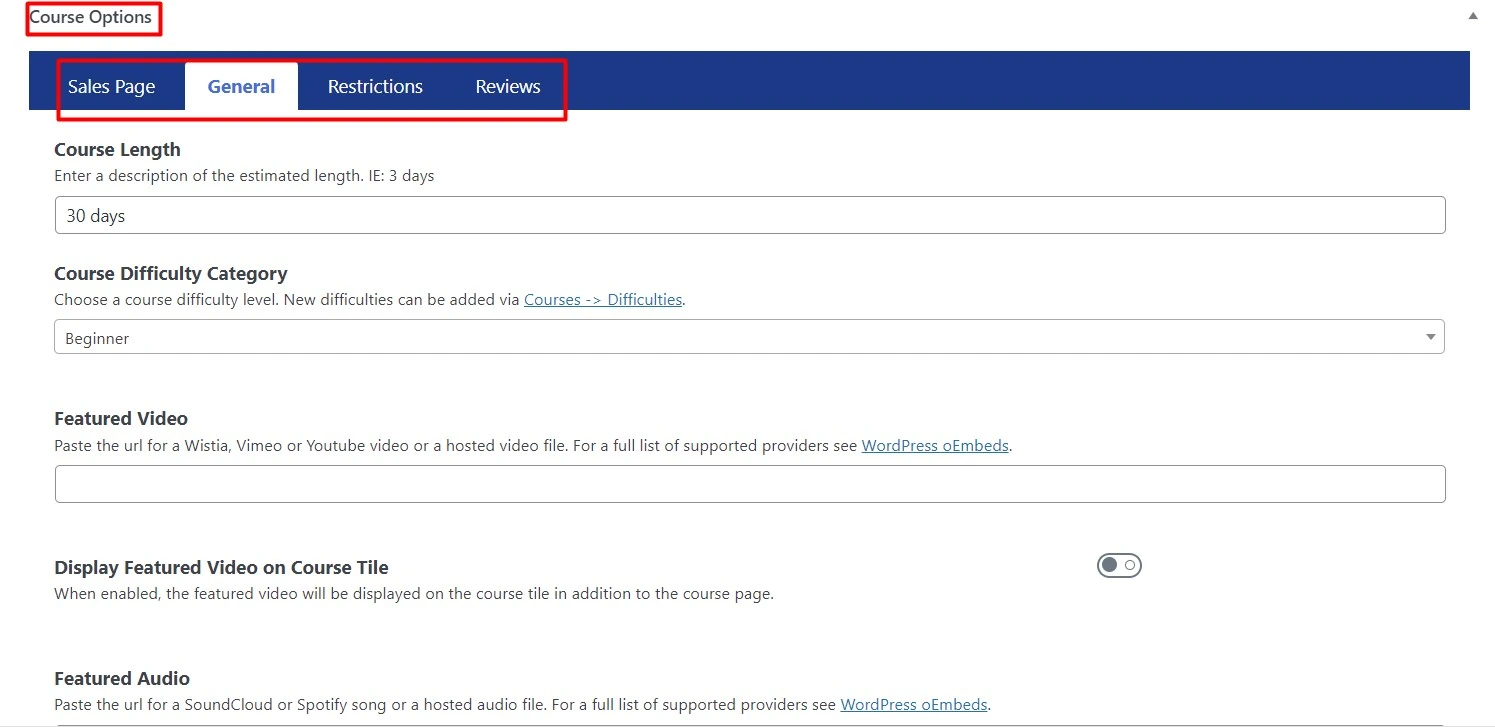Viewport: 1495px width, 727px height.
Task: Click the Course Length label
Action: click(x=117, y=150)
